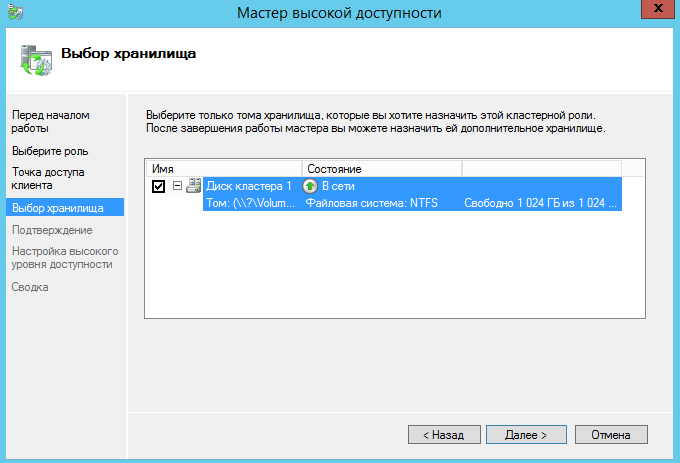Go to the Перед началом работы step

pos(50,122)
